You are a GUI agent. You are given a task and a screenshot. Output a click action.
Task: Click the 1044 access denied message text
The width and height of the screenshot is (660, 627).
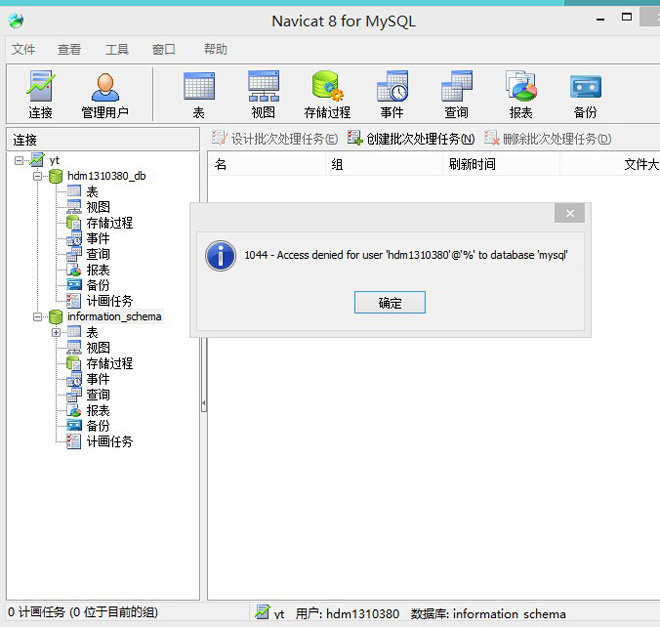click(406, 255)
